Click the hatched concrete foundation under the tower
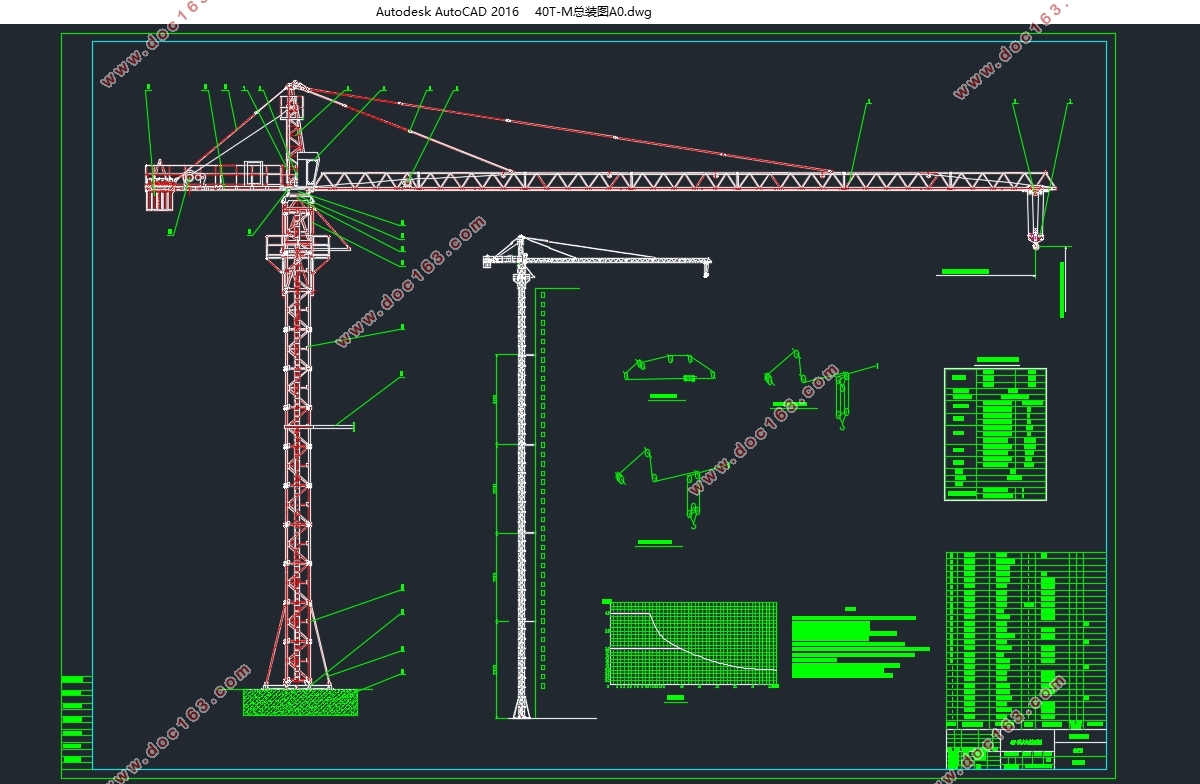The width and height of the screenshot is (1200, 784). (300, 702)
